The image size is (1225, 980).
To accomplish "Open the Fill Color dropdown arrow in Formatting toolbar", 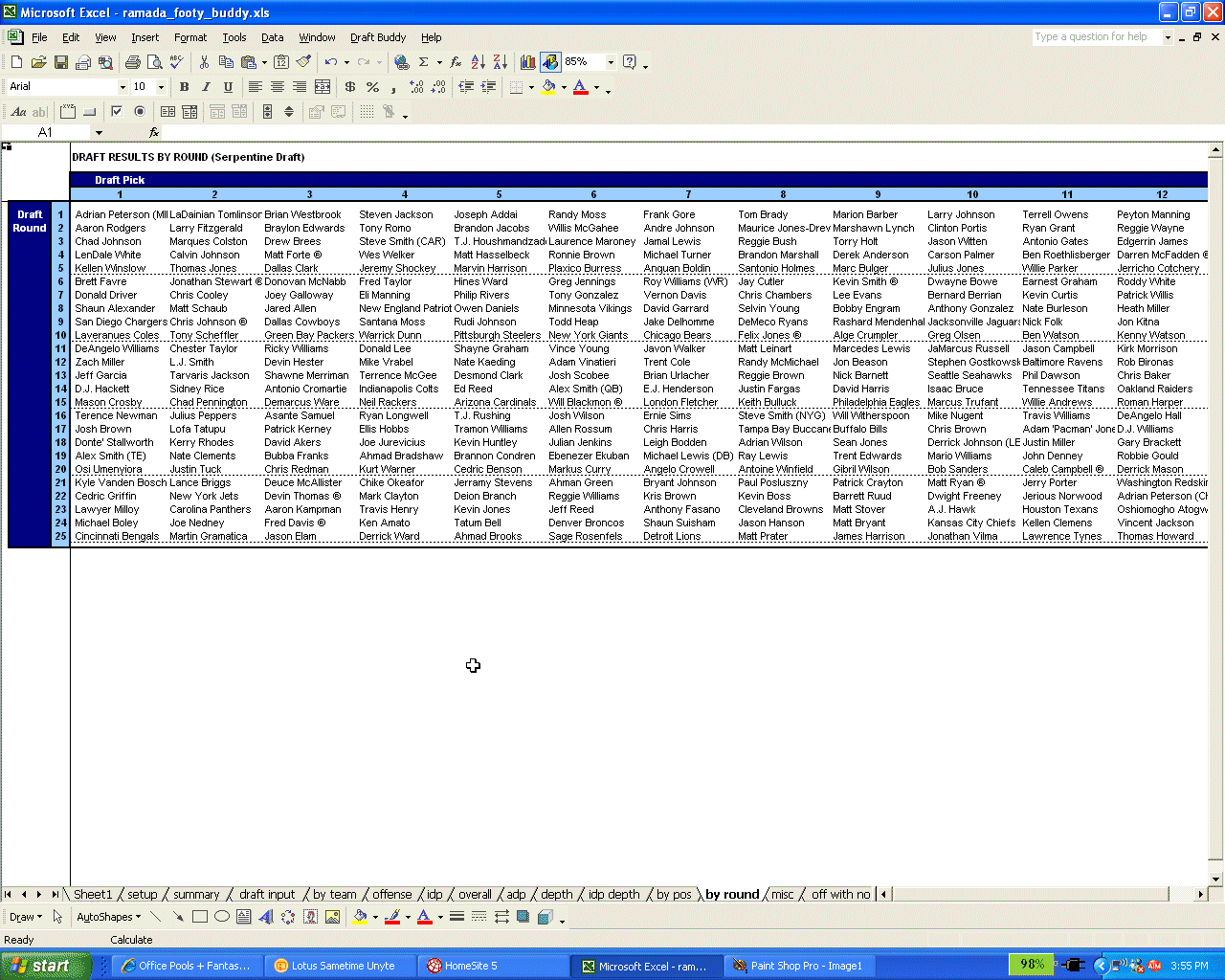I will pyautogui.click(x=564, y=87).
